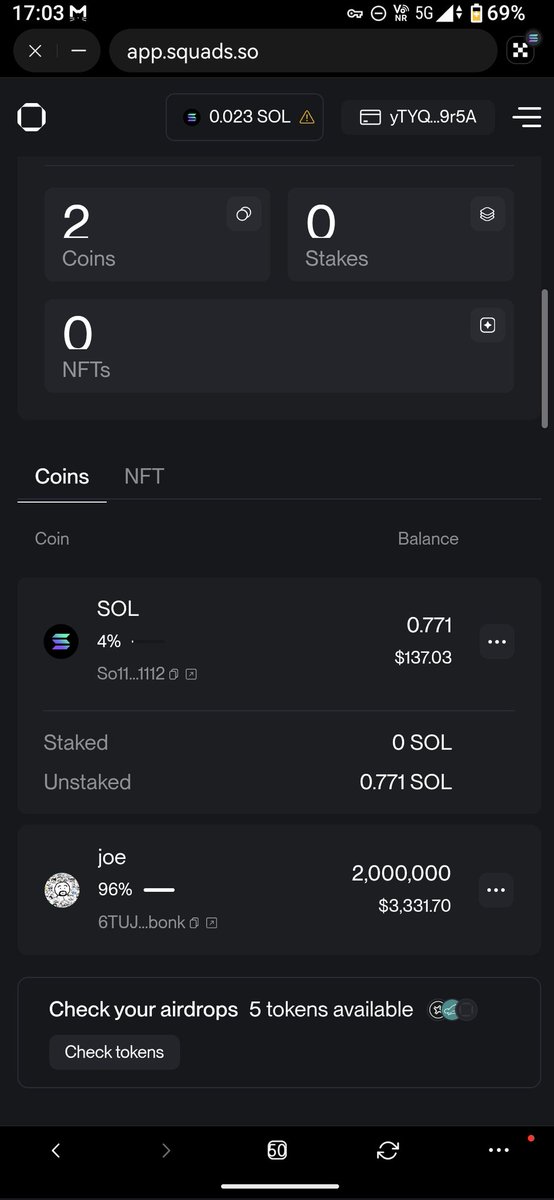
Task: Click the NFTs card sparkle icon
Action: [x=487, y=325]
